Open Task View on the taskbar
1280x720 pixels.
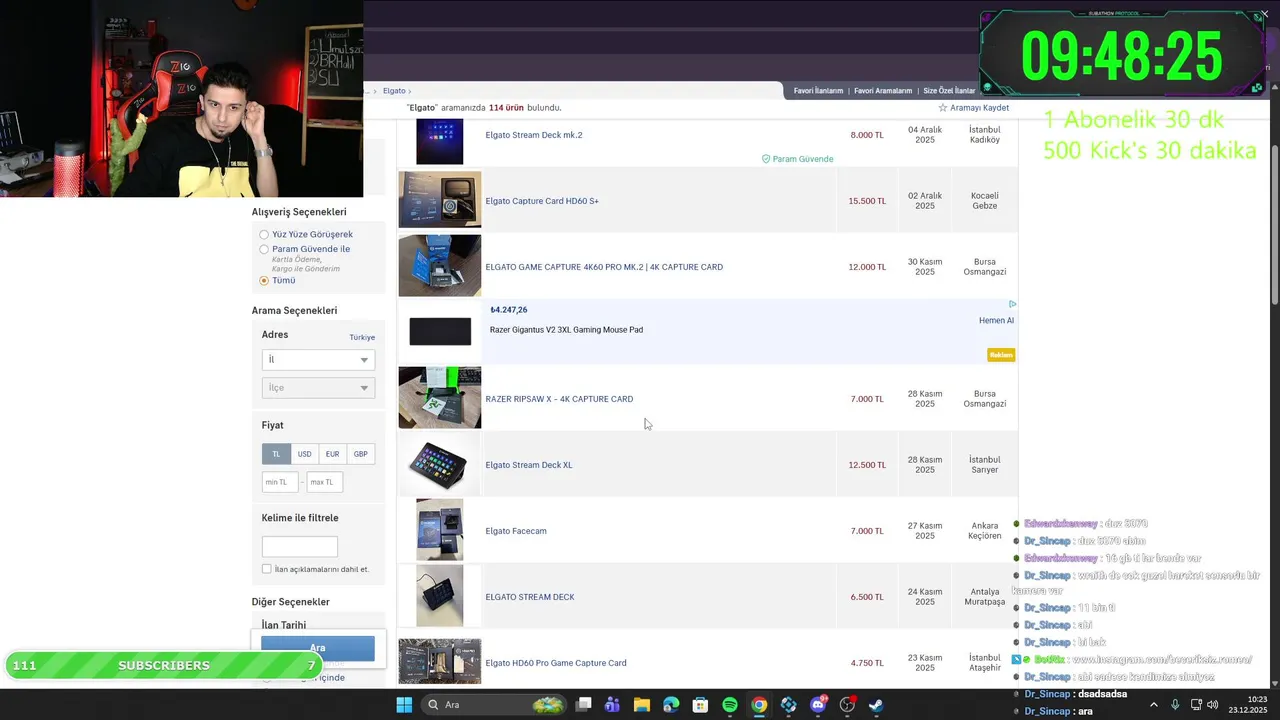[584, 705]
